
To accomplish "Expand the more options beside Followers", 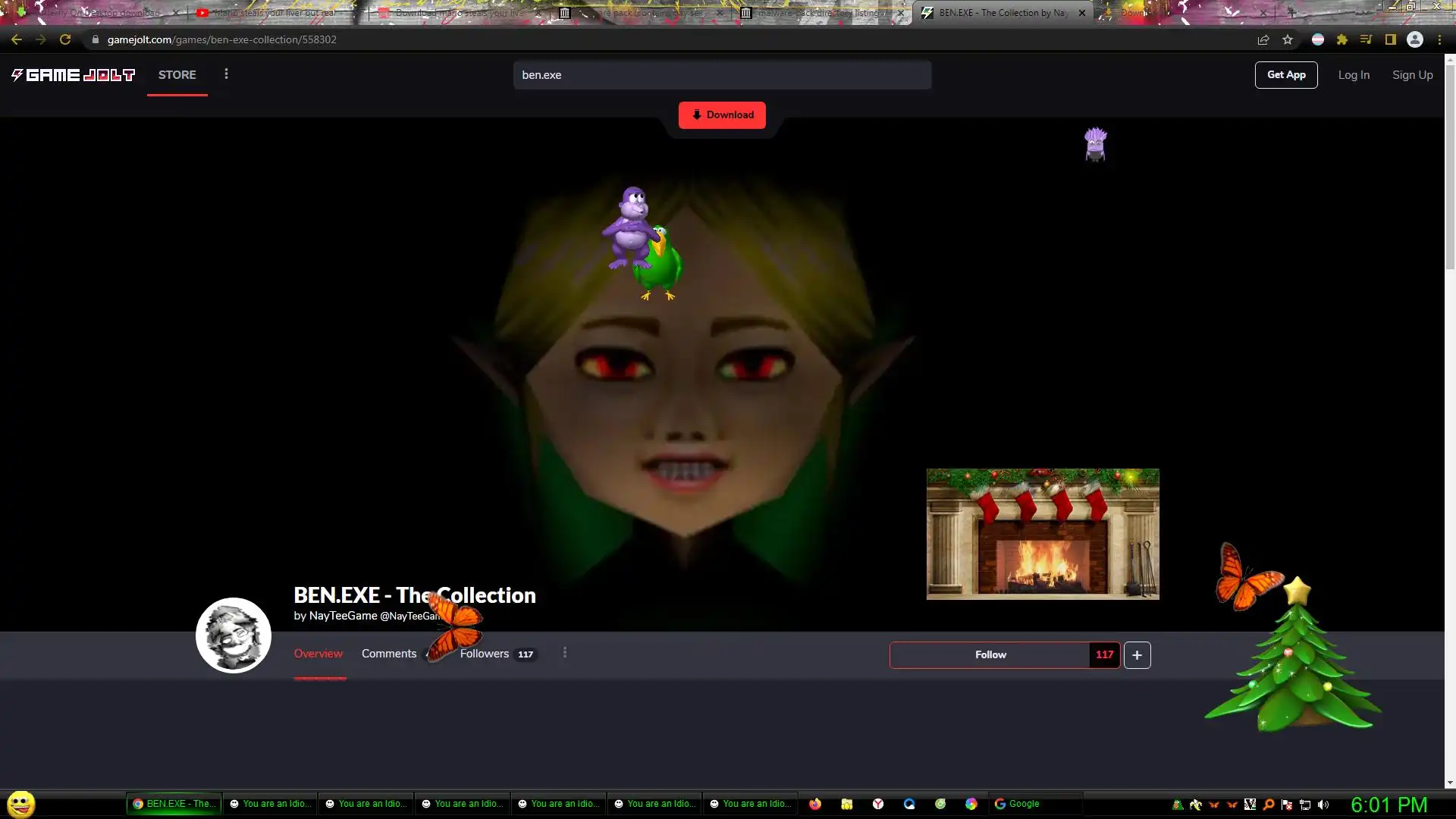I will [565, 653].
